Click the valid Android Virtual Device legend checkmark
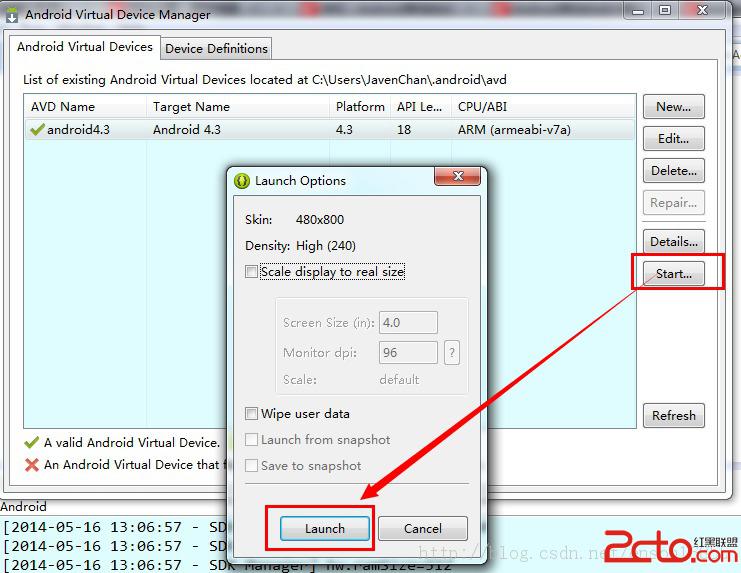 tap(32, 443)
